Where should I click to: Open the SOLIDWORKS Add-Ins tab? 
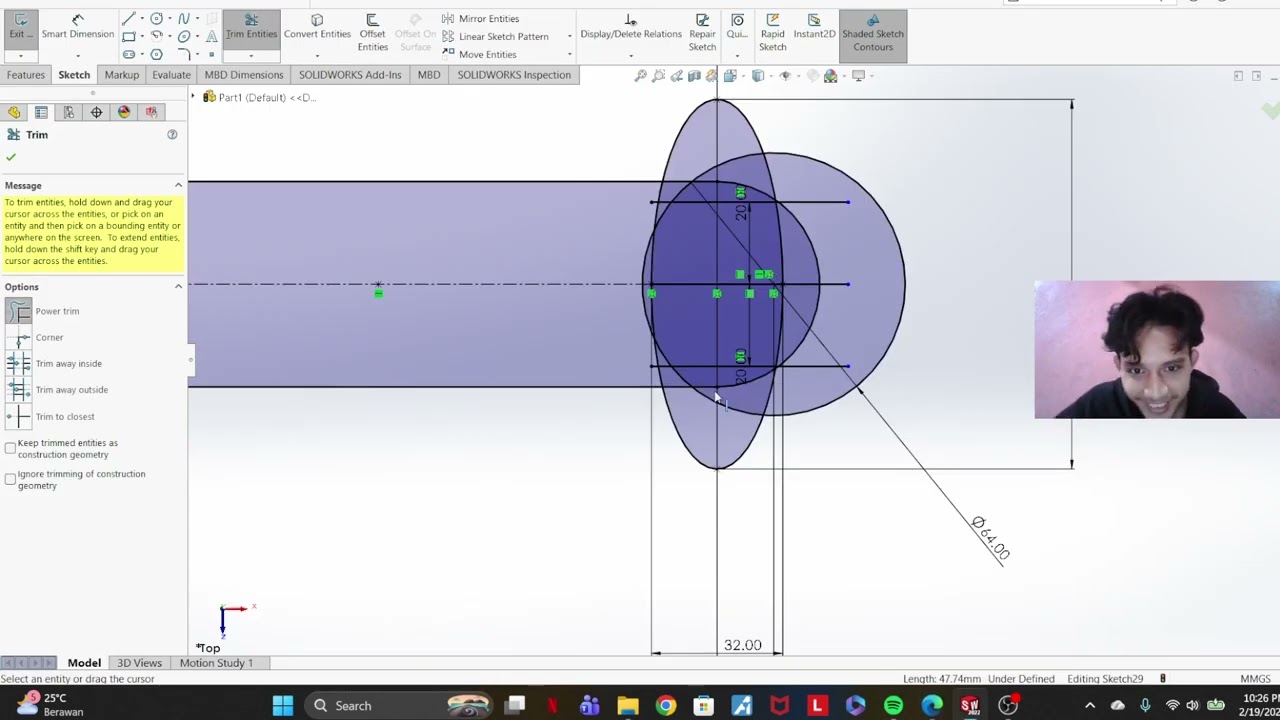[350, 75]
